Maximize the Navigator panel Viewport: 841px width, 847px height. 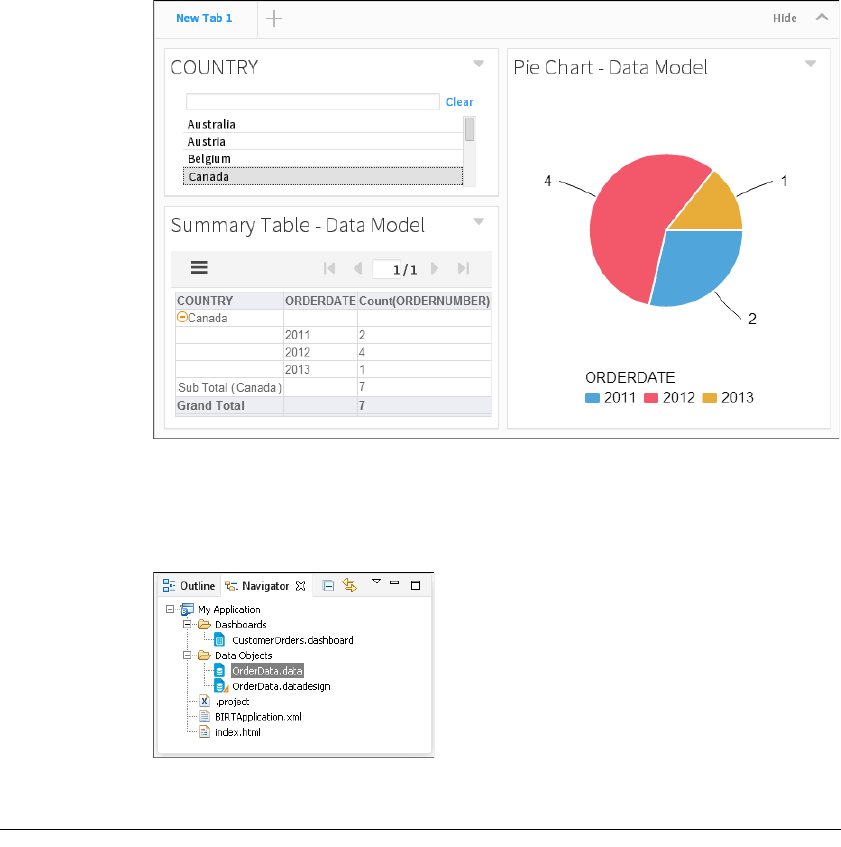(415, 586)
